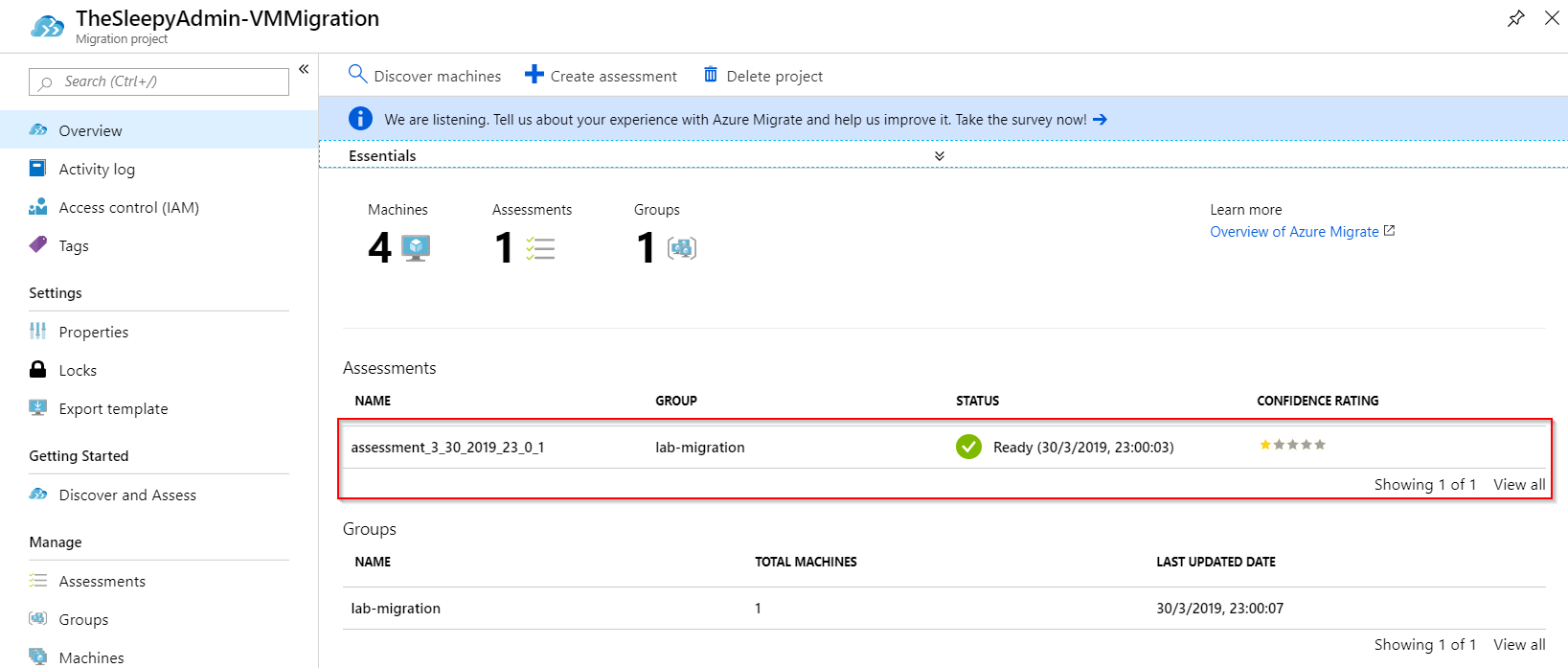Open the survey arrow link in banner
Image resolution: width=1568 pixels, height=668 pixels.
tap(1100, 120)
